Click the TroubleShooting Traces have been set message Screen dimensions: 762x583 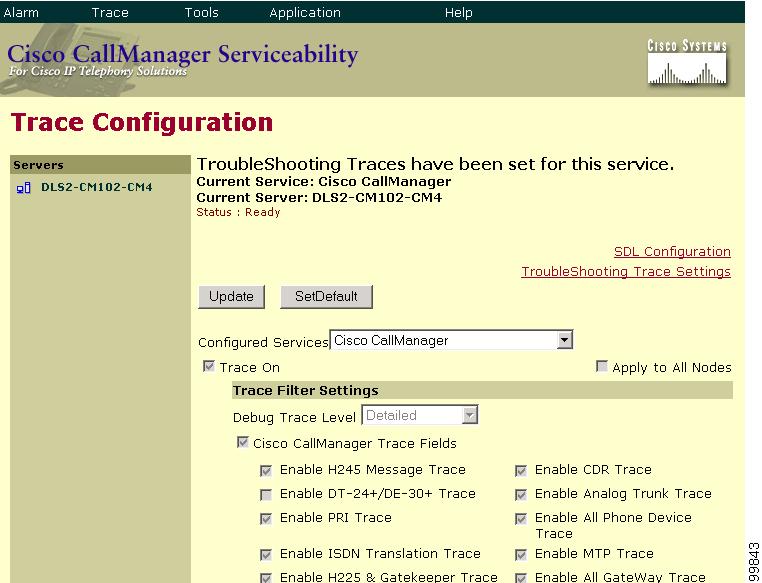coord(435,164)
